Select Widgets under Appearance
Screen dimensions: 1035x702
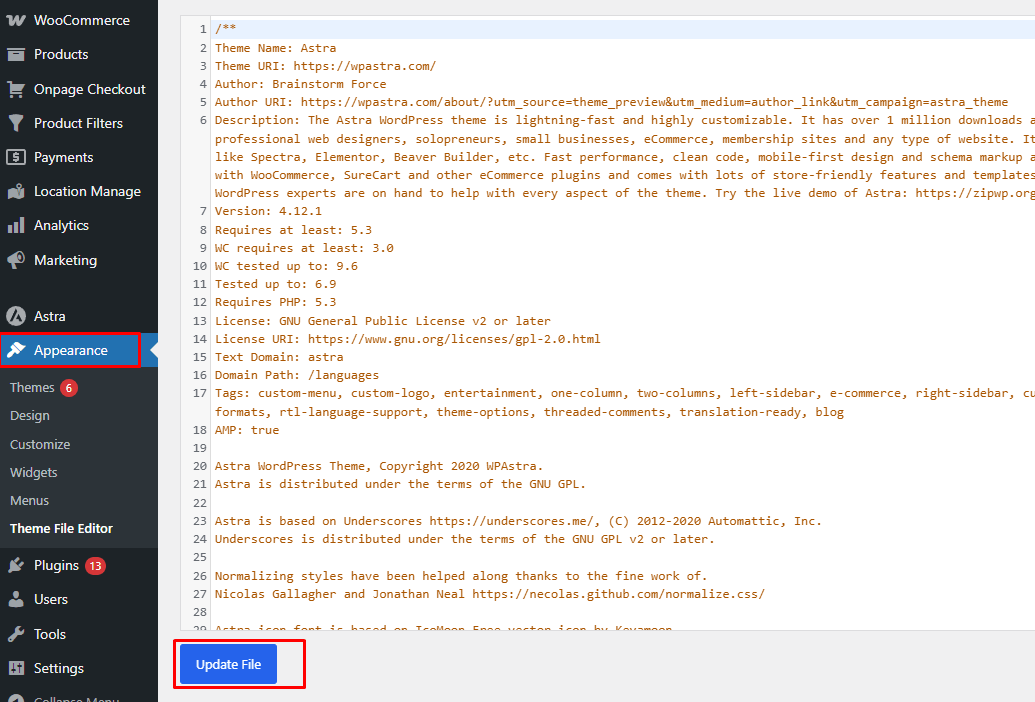pos(35,471)
